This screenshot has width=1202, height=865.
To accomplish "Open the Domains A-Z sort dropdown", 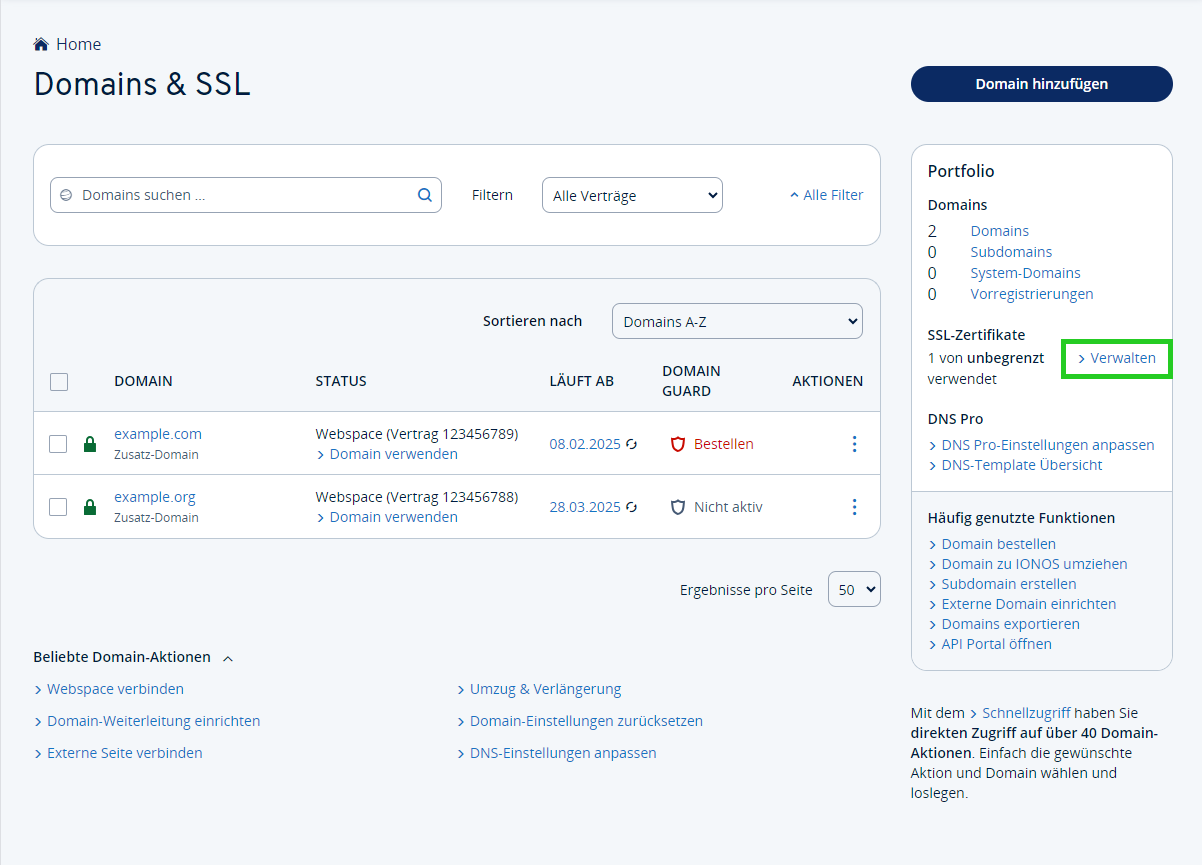I will coord(737,321).
